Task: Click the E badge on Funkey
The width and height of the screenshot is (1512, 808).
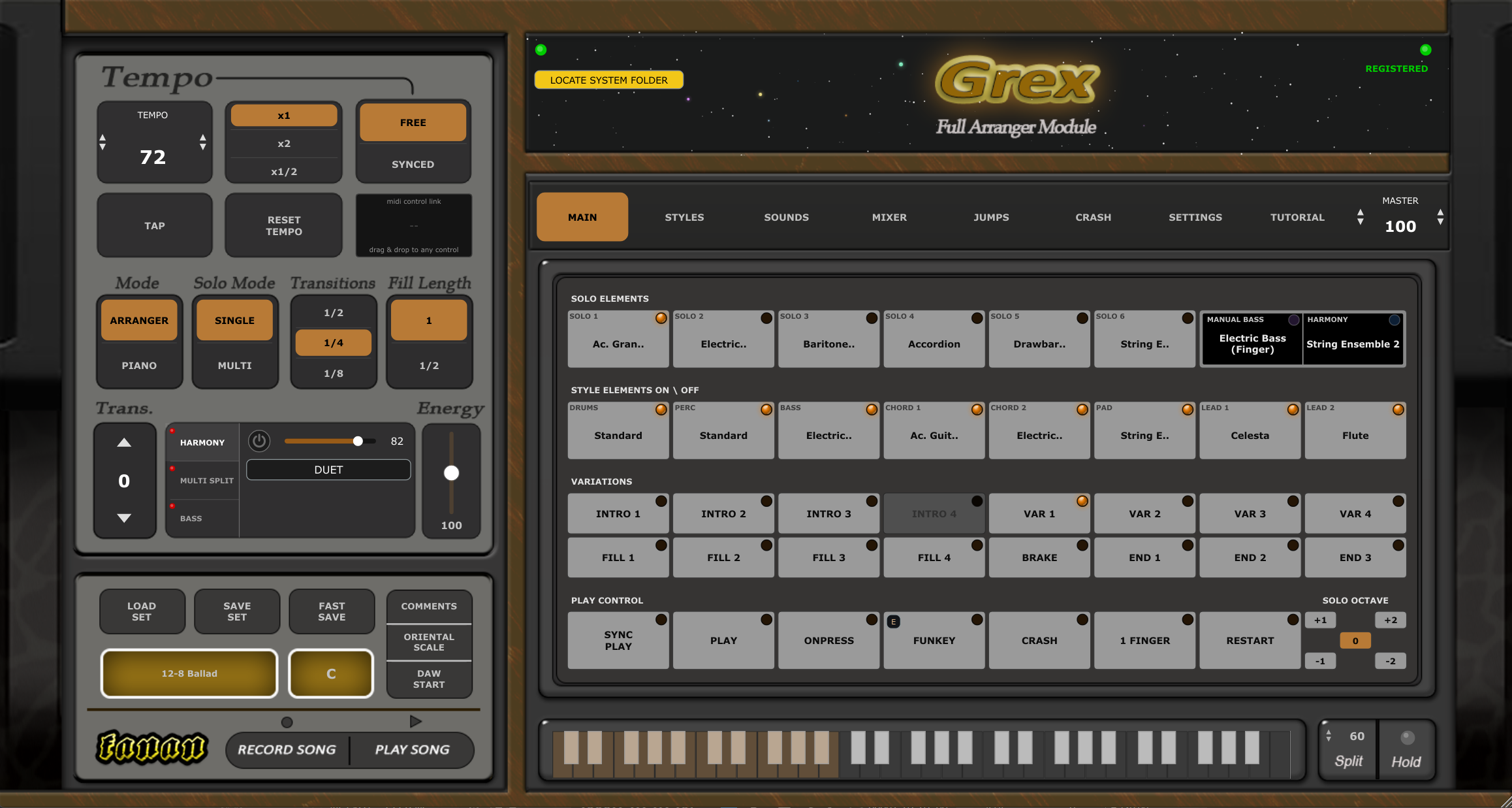Action: 894,622
